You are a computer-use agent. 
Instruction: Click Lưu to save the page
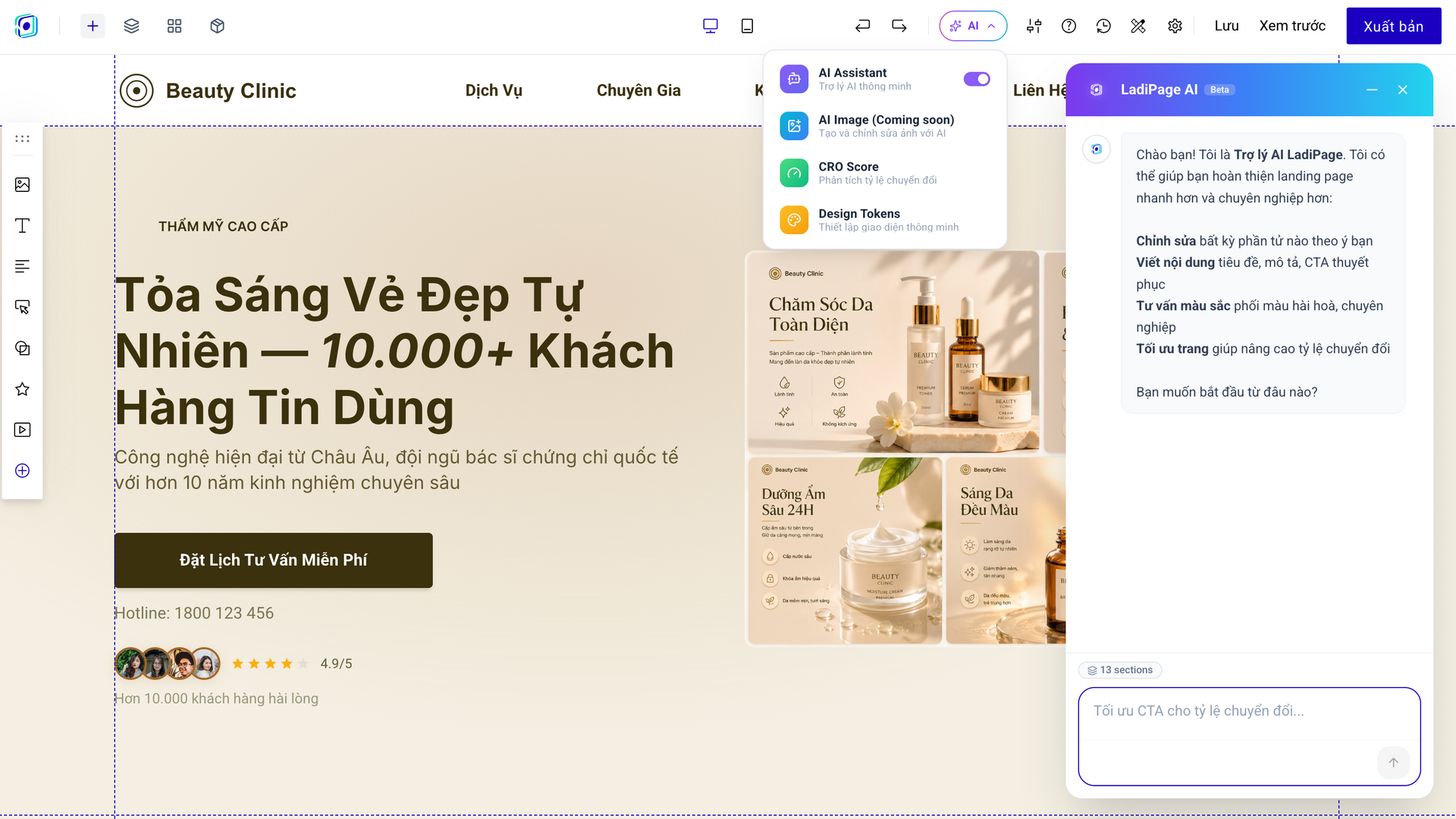(1226, 26)
